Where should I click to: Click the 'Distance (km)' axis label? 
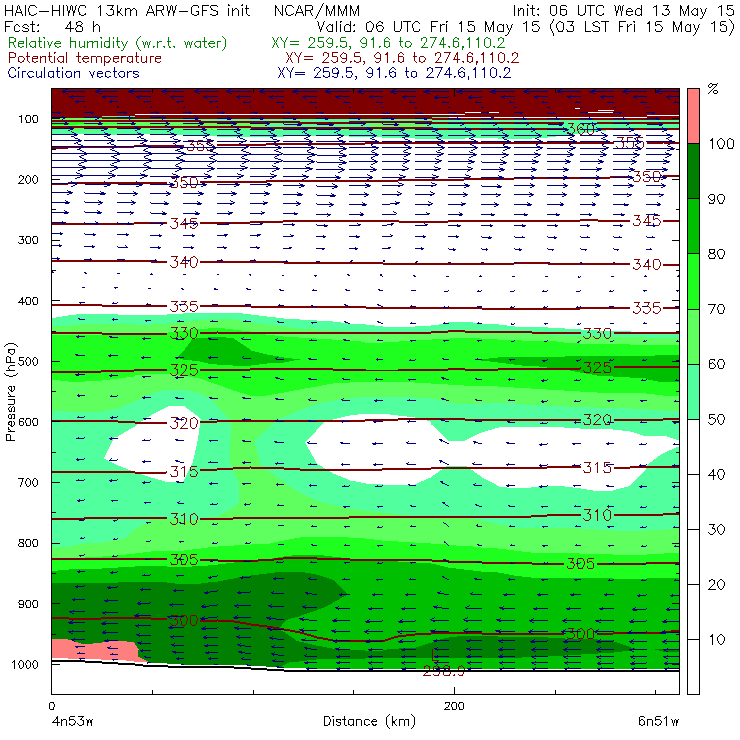click(x=369, y=721)
